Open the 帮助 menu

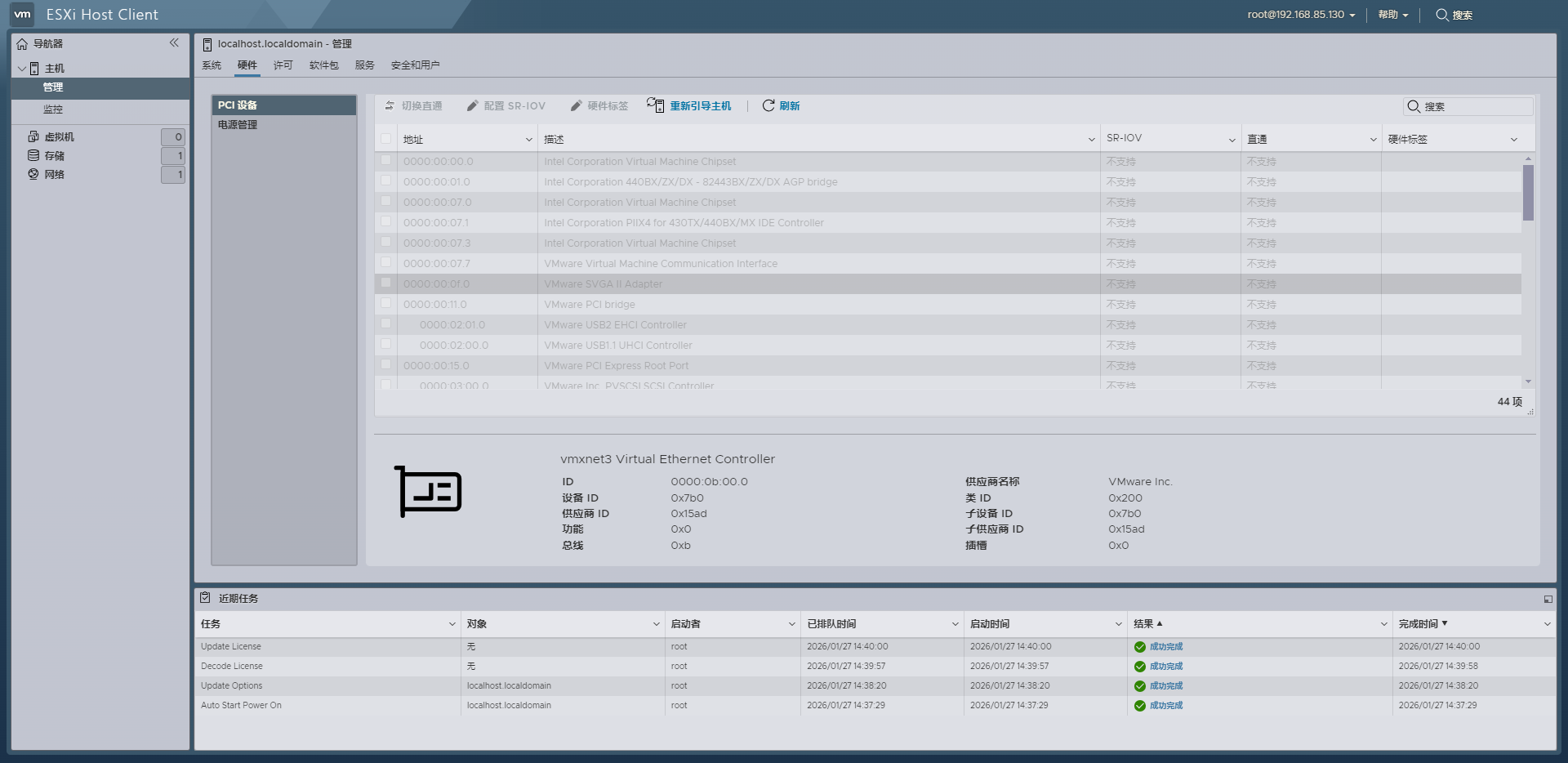(1391, 15)
